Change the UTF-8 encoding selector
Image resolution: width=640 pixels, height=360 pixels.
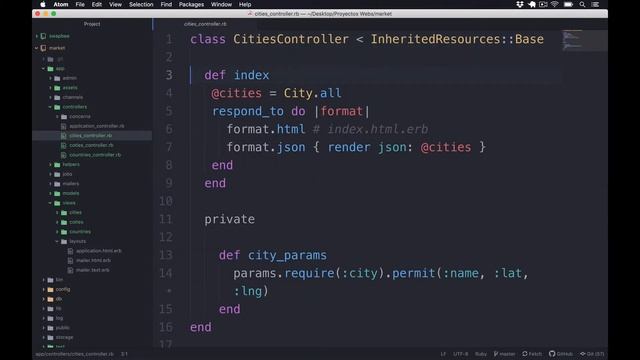(460, 354)
